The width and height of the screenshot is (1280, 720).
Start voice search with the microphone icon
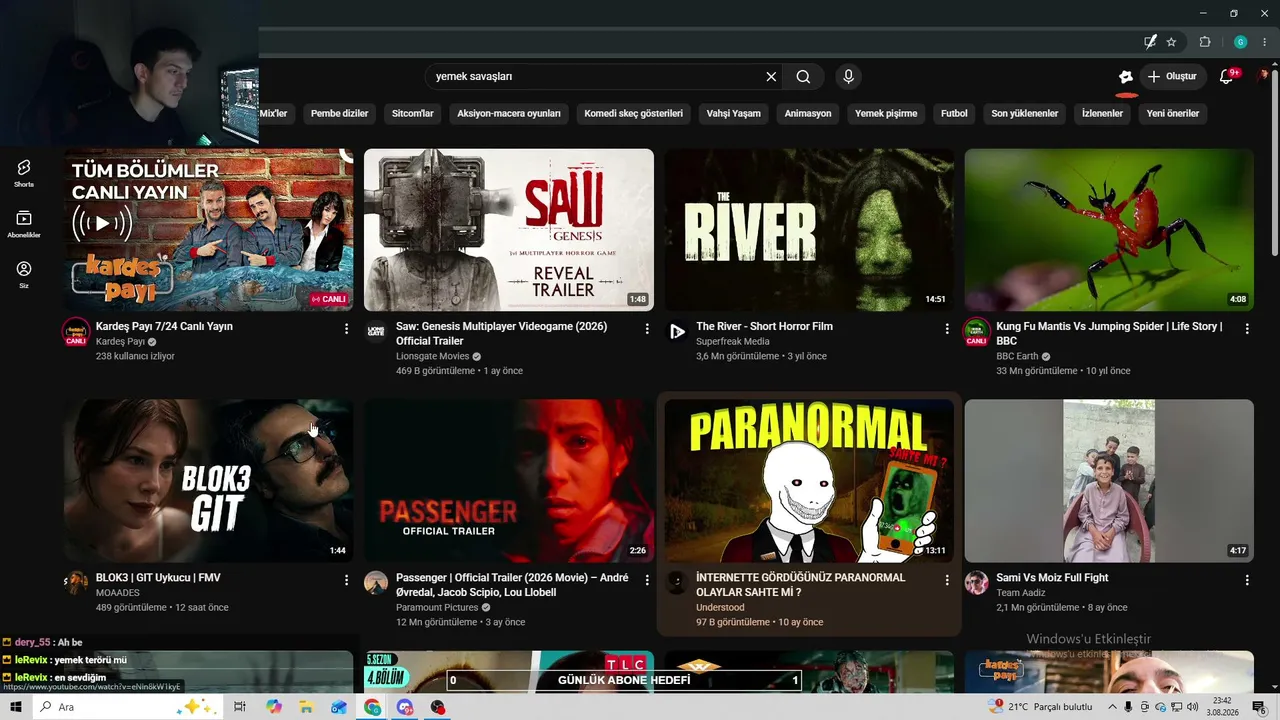tap(848, 77)
